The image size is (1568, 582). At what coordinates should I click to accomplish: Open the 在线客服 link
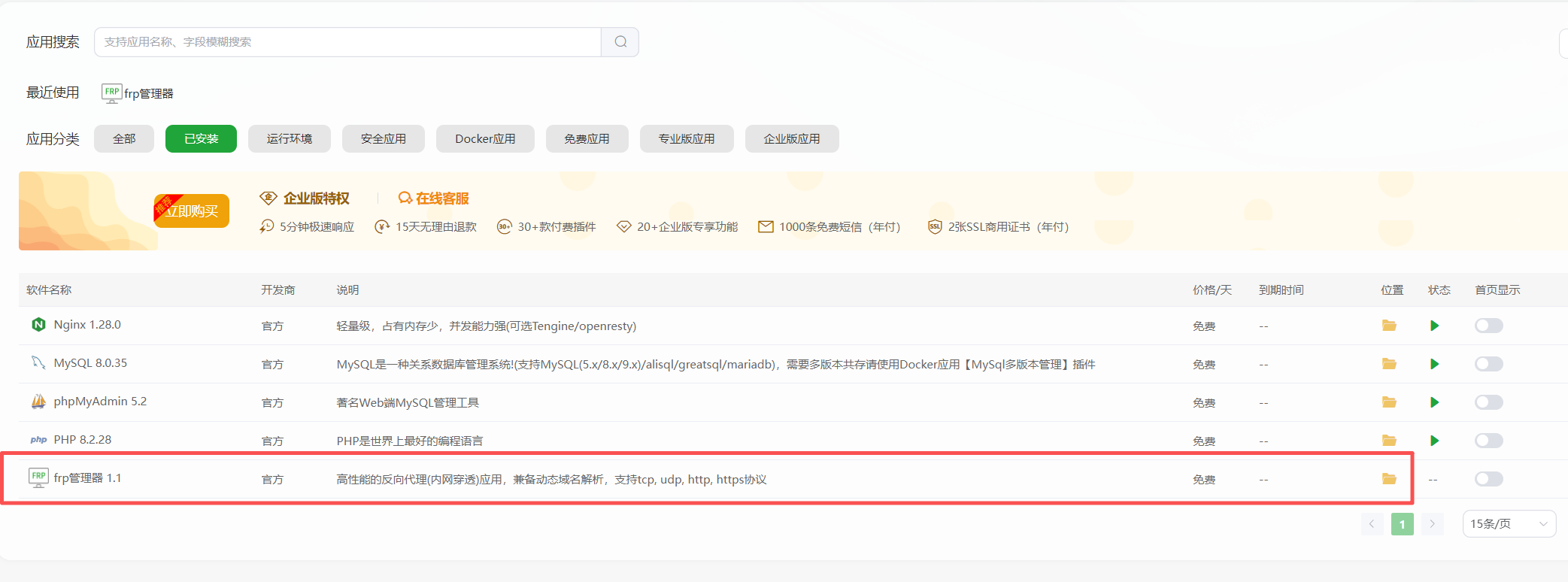(434, 199)
